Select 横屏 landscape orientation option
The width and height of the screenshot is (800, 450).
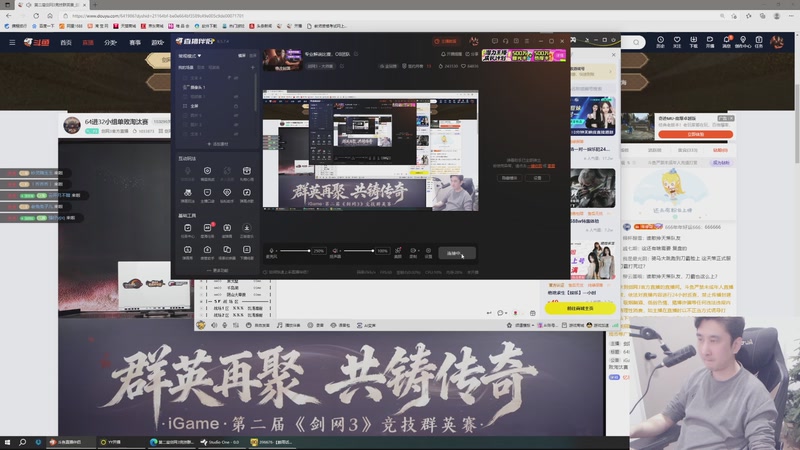click(x=242, y=56)
